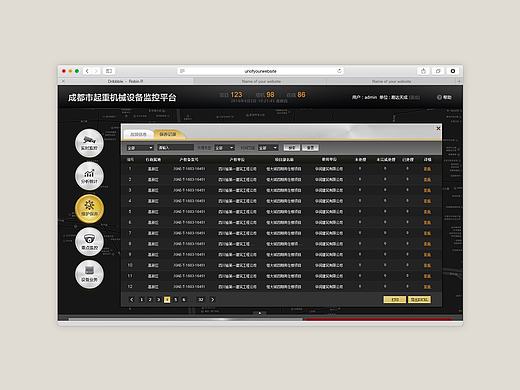The height and width of the screenshot is (390, 520).
Task: Select the gold highlighted tab in dialog
Action: click(168, 134)
